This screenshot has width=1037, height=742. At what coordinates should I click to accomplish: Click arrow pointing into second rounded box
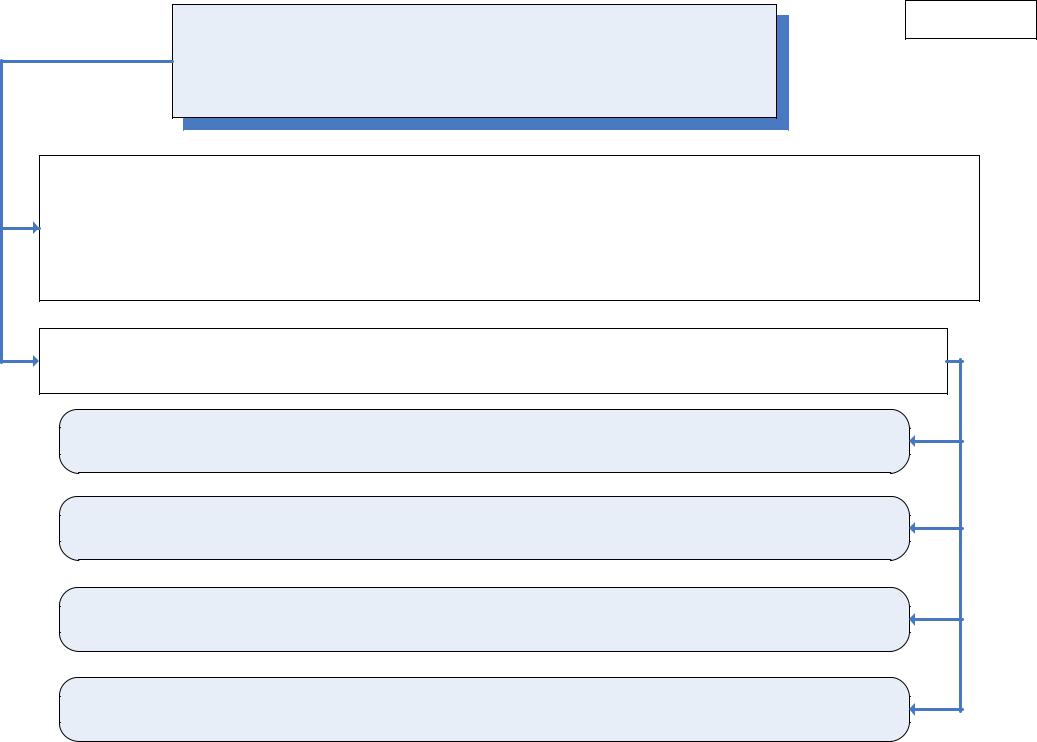pyautogui.click(x=936, y=528)
